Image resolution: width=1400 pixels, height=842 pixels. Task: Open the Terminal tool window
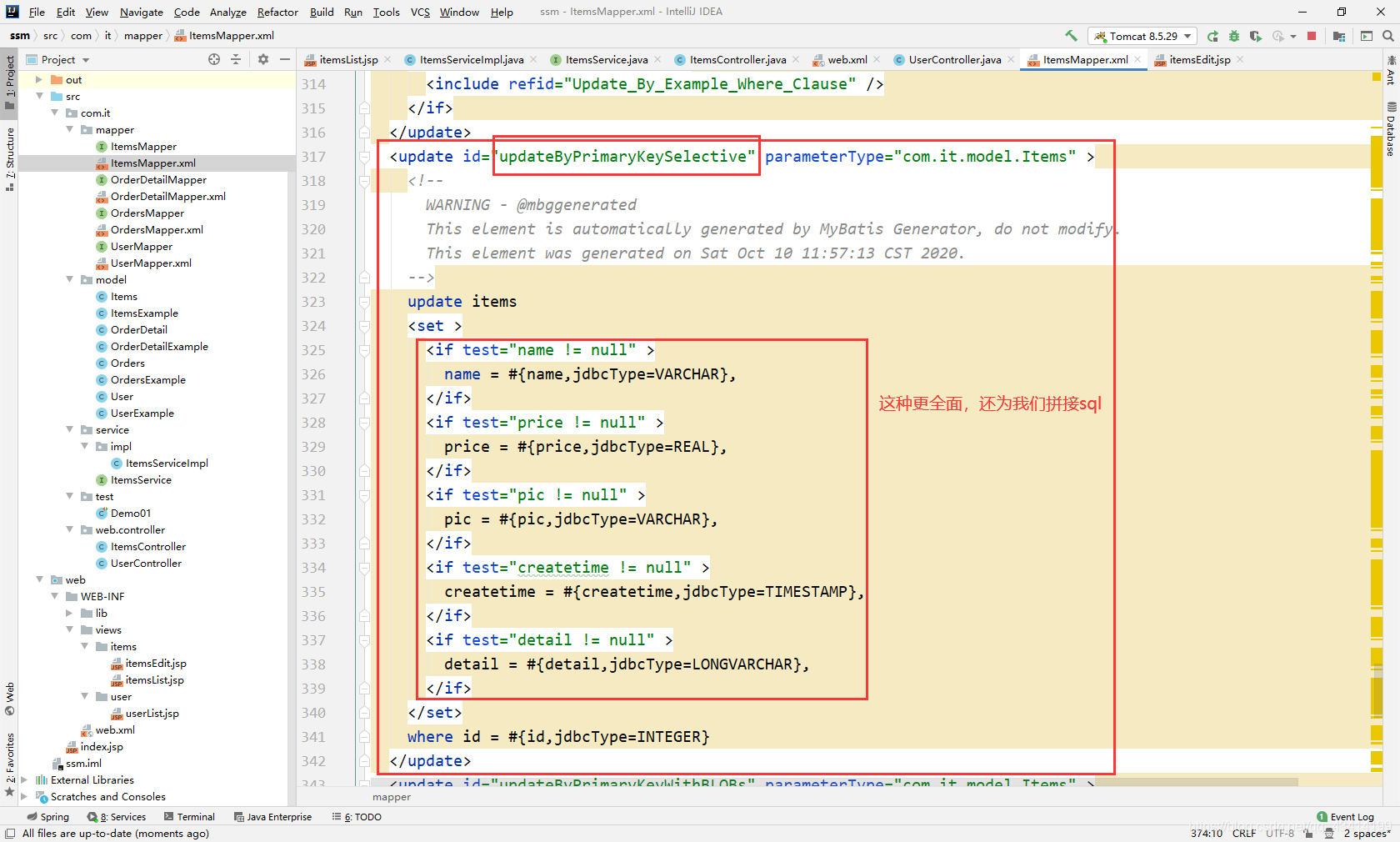pos(189,817)
